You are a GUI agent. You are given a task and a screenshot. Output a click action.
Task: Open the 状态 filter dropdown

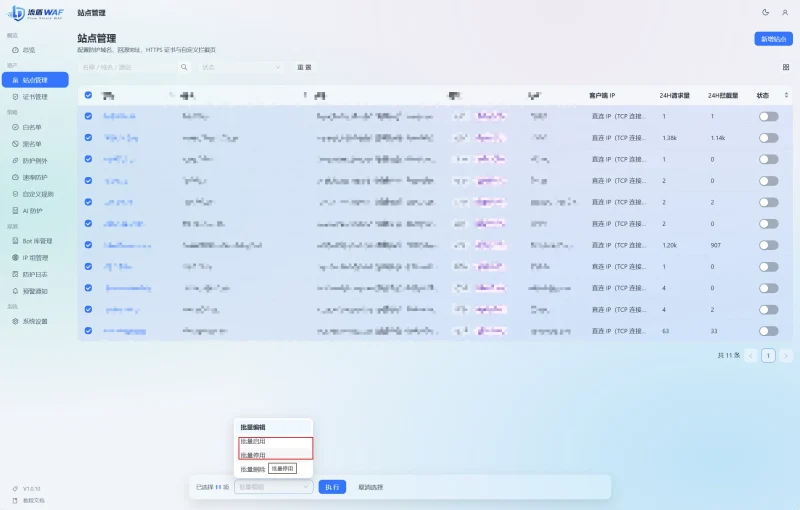coord(241,67)
